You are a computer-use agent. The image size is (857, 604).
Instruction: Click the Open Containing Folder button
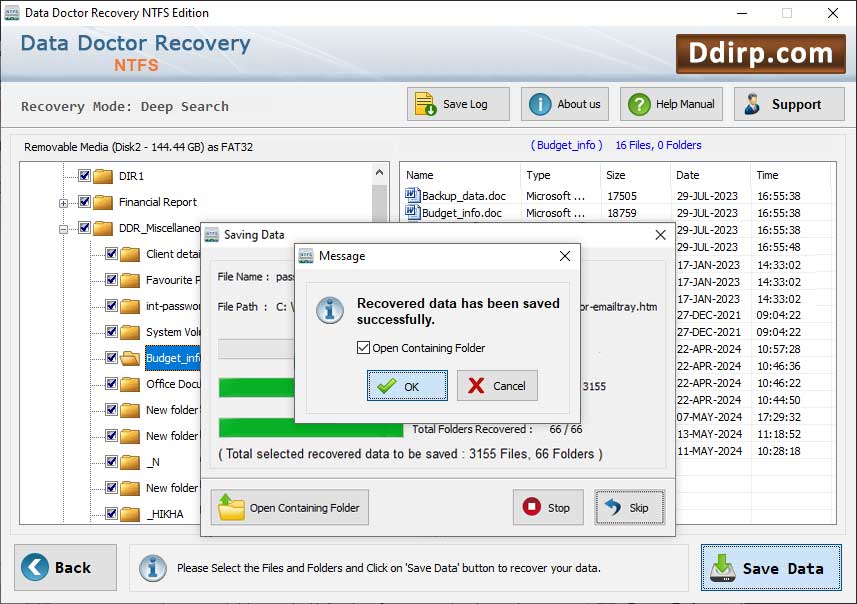click(290, 507)
